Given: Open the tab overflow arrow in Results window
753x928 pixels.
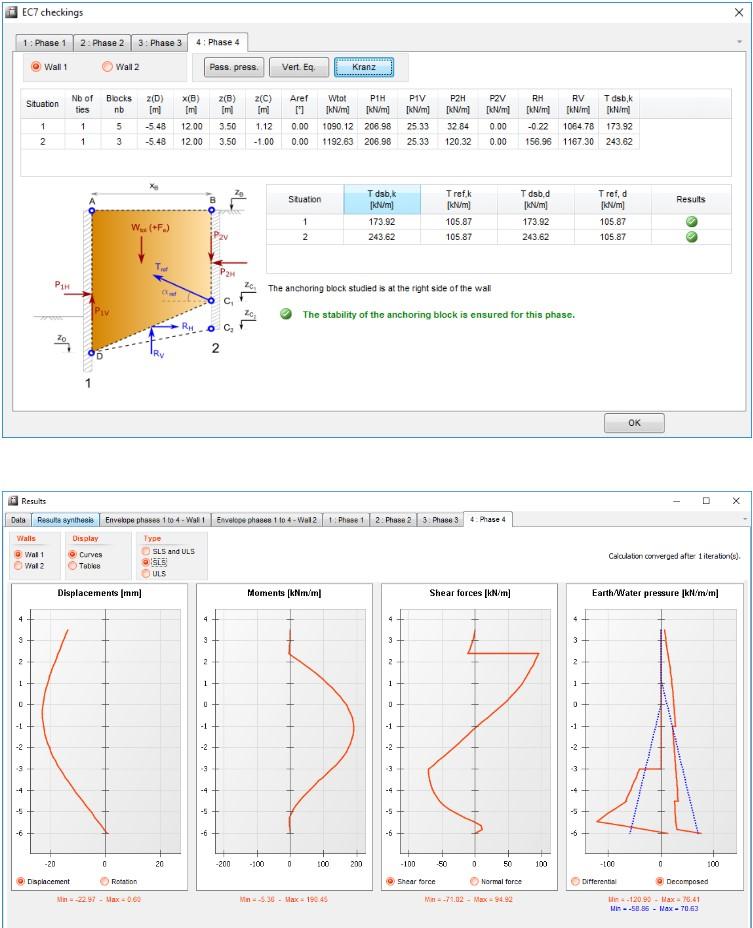Looking at the screenshot, I should point(744,519).
